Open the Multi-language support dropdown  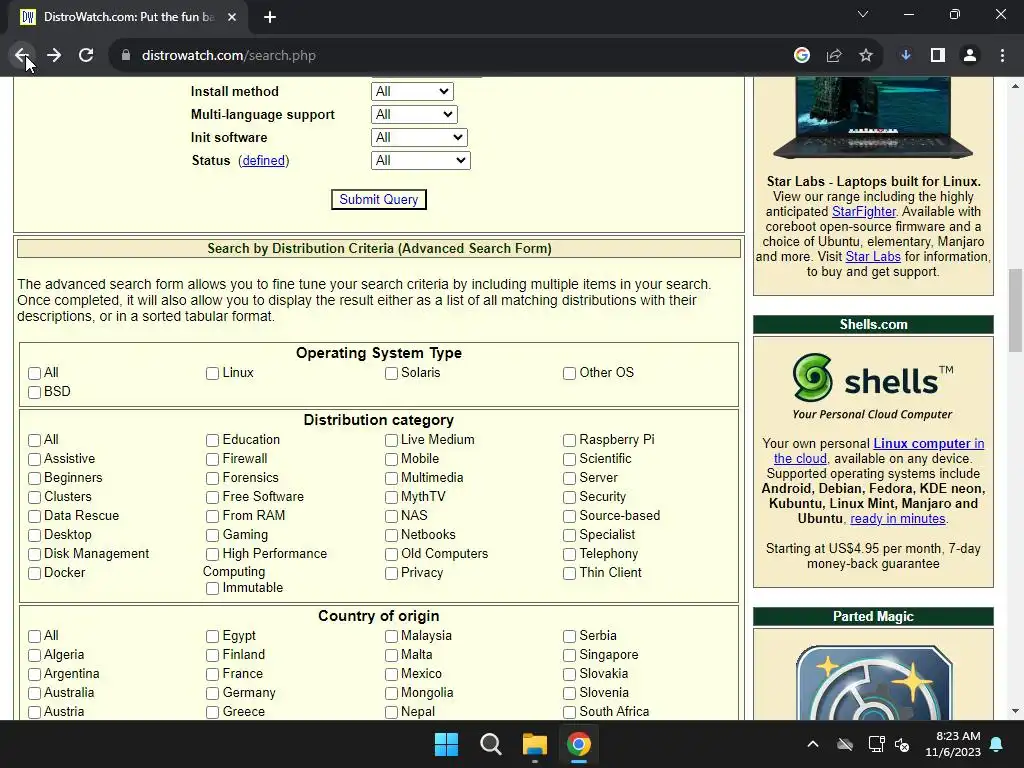(414, 114)
